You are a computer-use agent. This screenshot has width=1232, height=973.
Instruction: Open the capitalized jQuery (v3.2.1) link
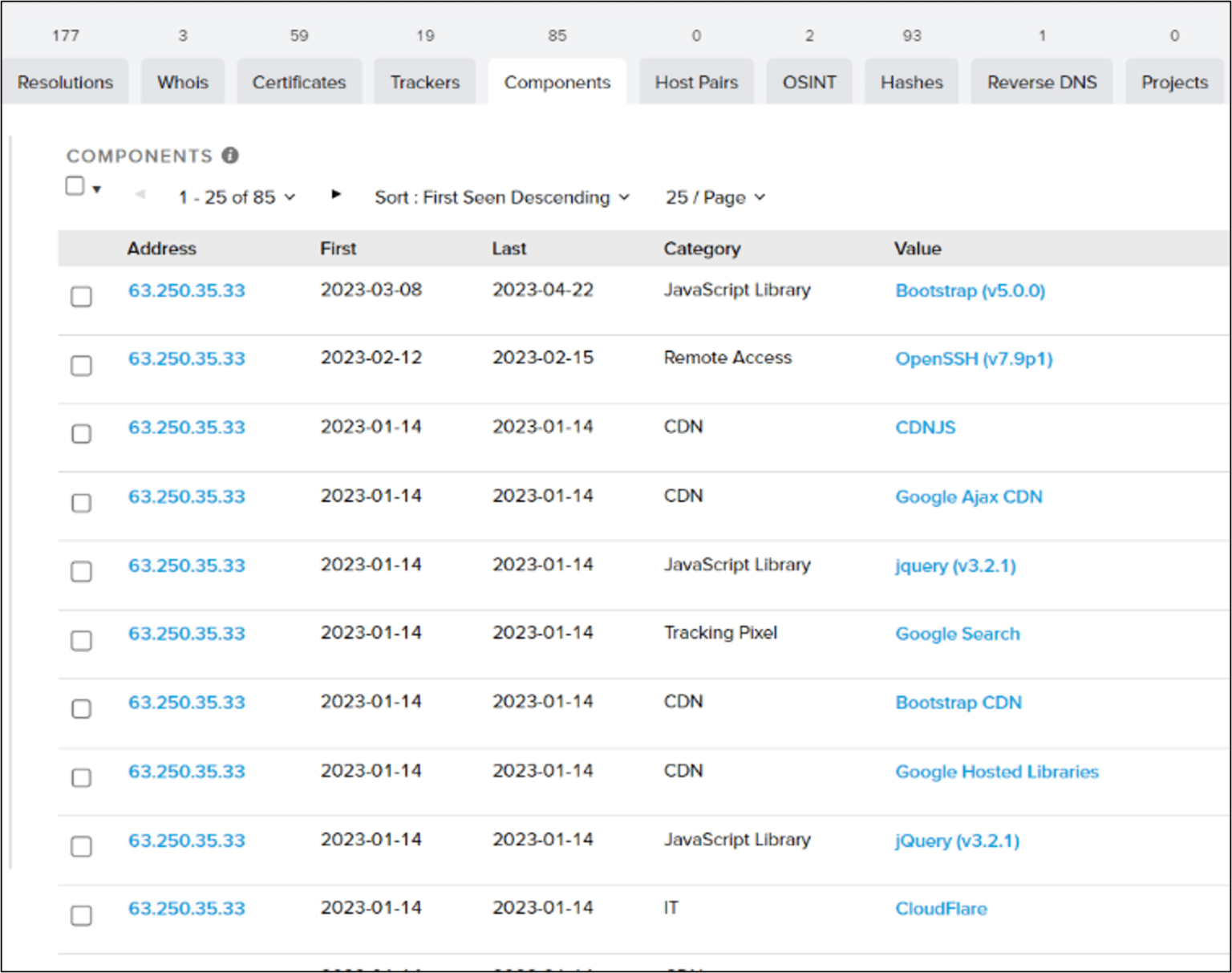(957, 841)
